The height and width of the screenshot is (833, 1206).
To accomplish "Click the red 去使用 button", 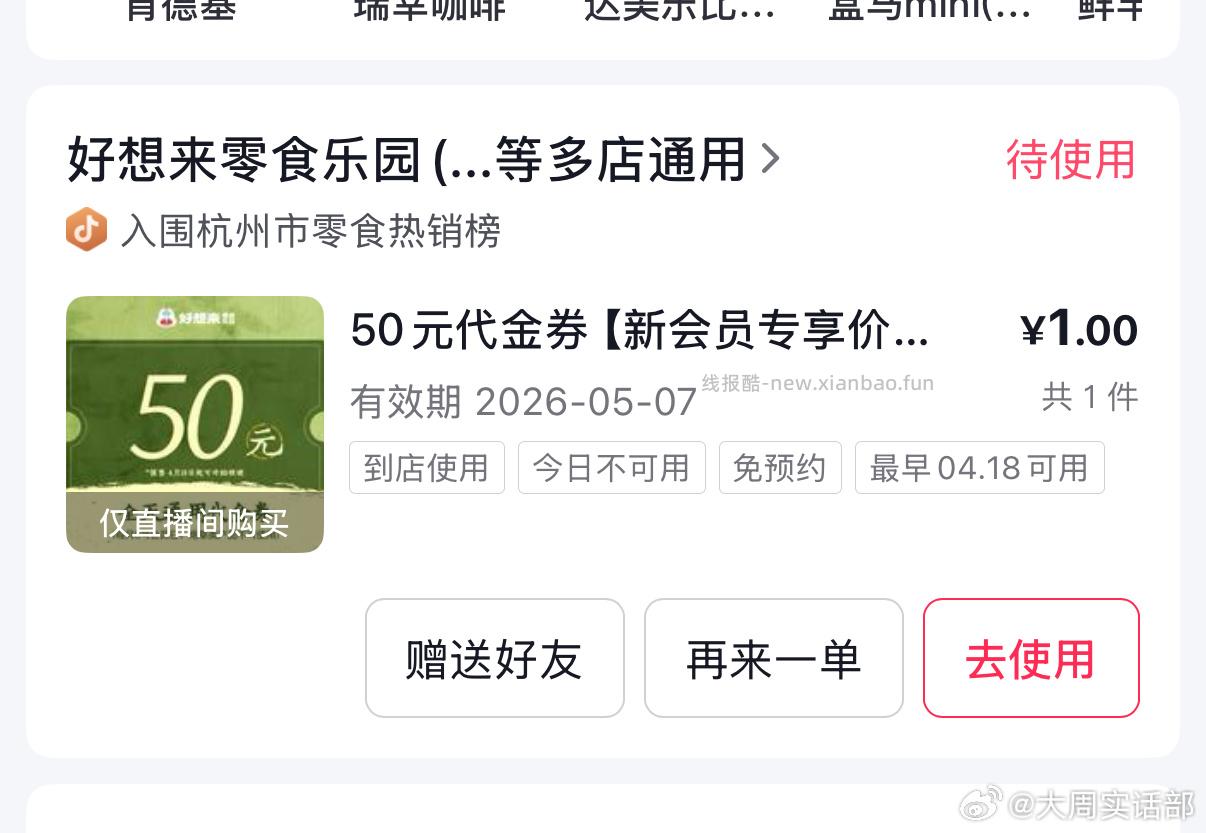I will tap(1031, 658).
